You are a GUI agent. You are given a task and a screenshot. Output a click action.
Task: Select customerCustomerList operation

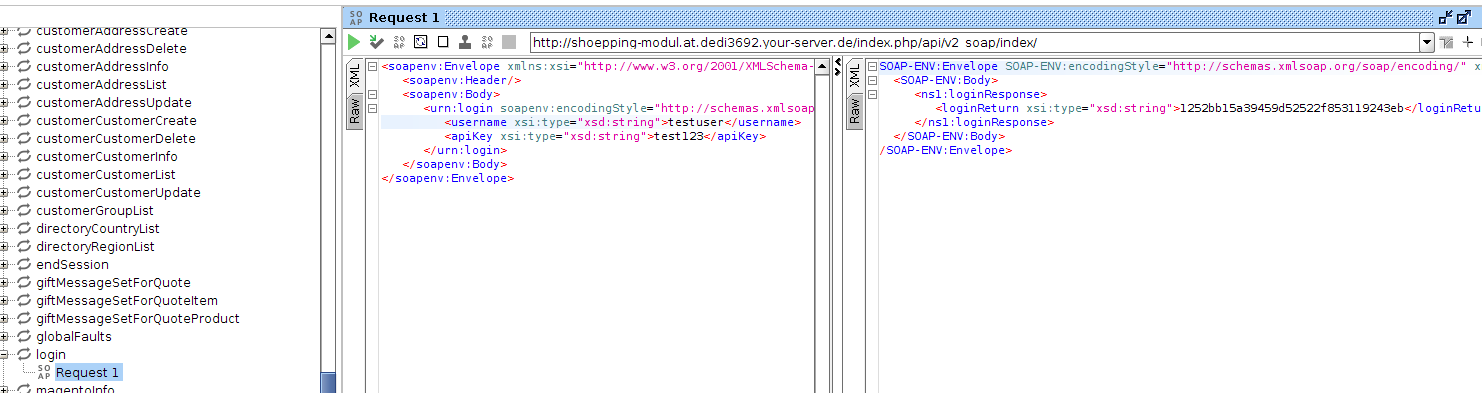click(x=106, y=175)
